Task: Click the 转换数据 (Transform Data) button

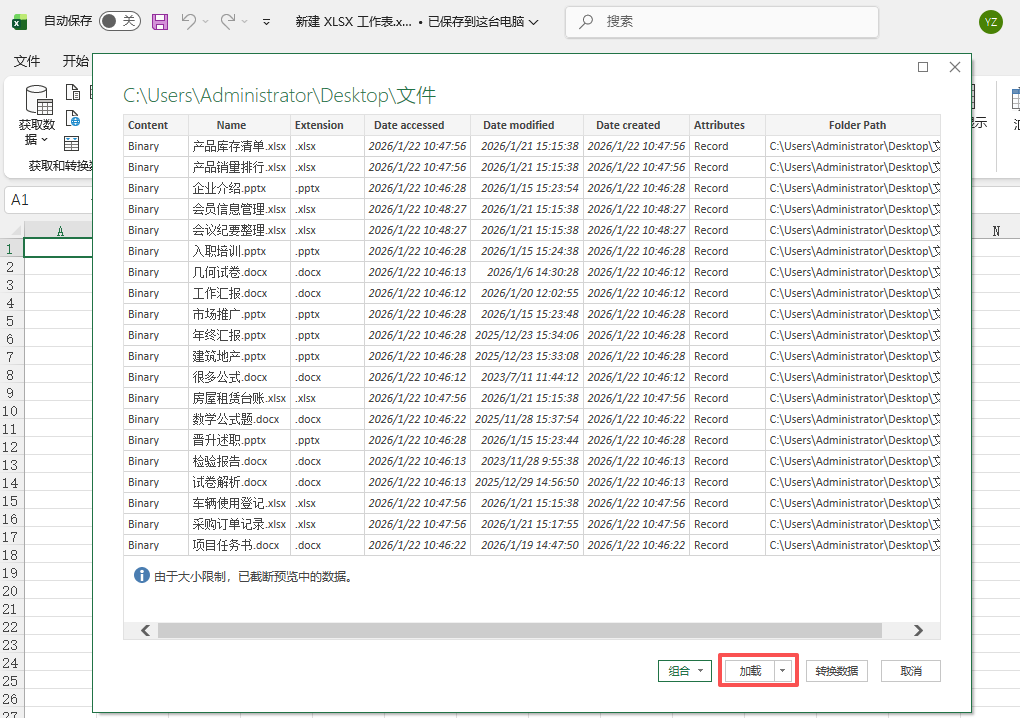Action: tap(836, 670)
